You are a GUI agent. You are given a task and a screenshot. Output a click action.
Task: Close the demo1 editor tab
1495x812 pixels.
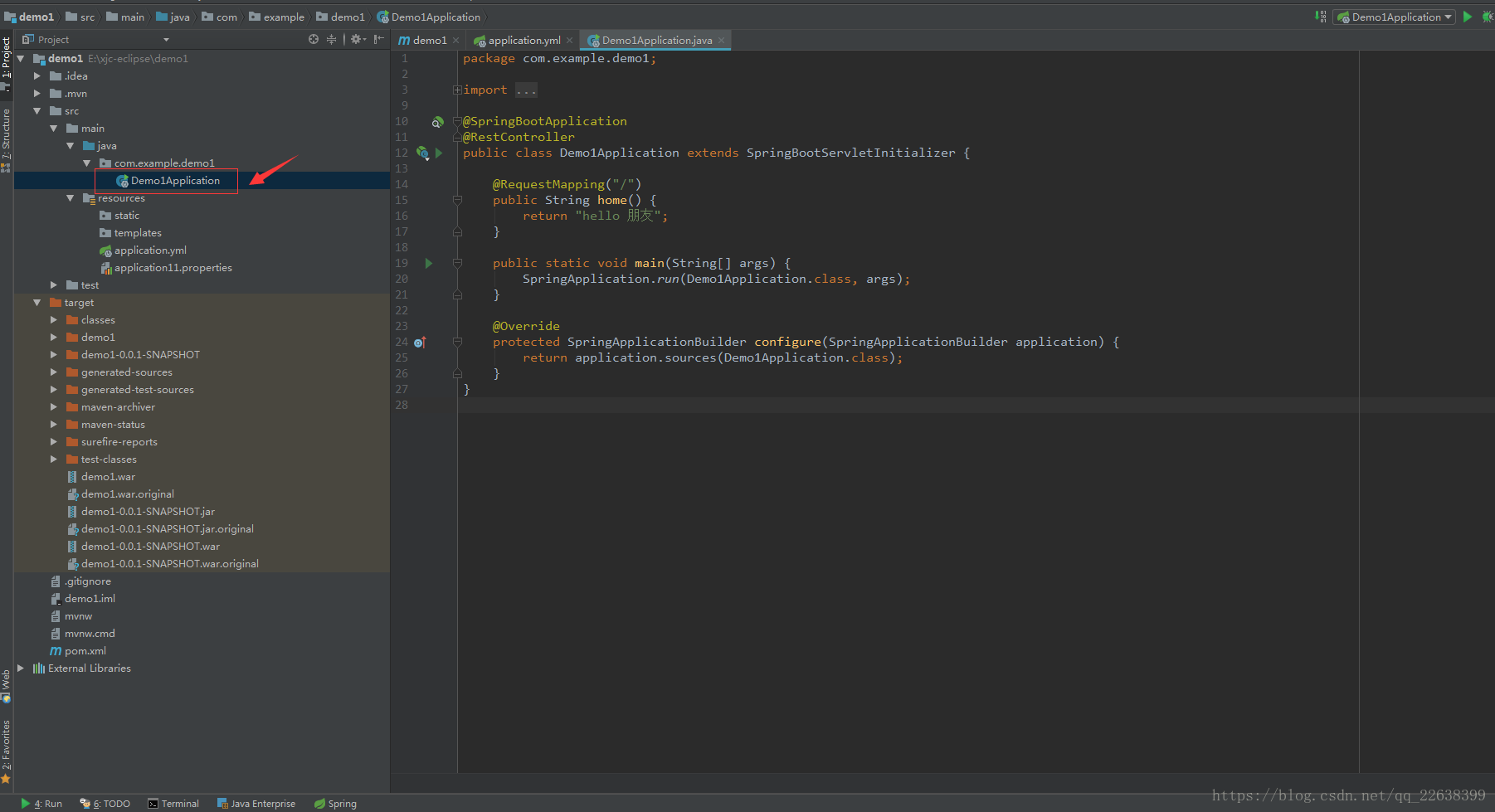(455, 40)
